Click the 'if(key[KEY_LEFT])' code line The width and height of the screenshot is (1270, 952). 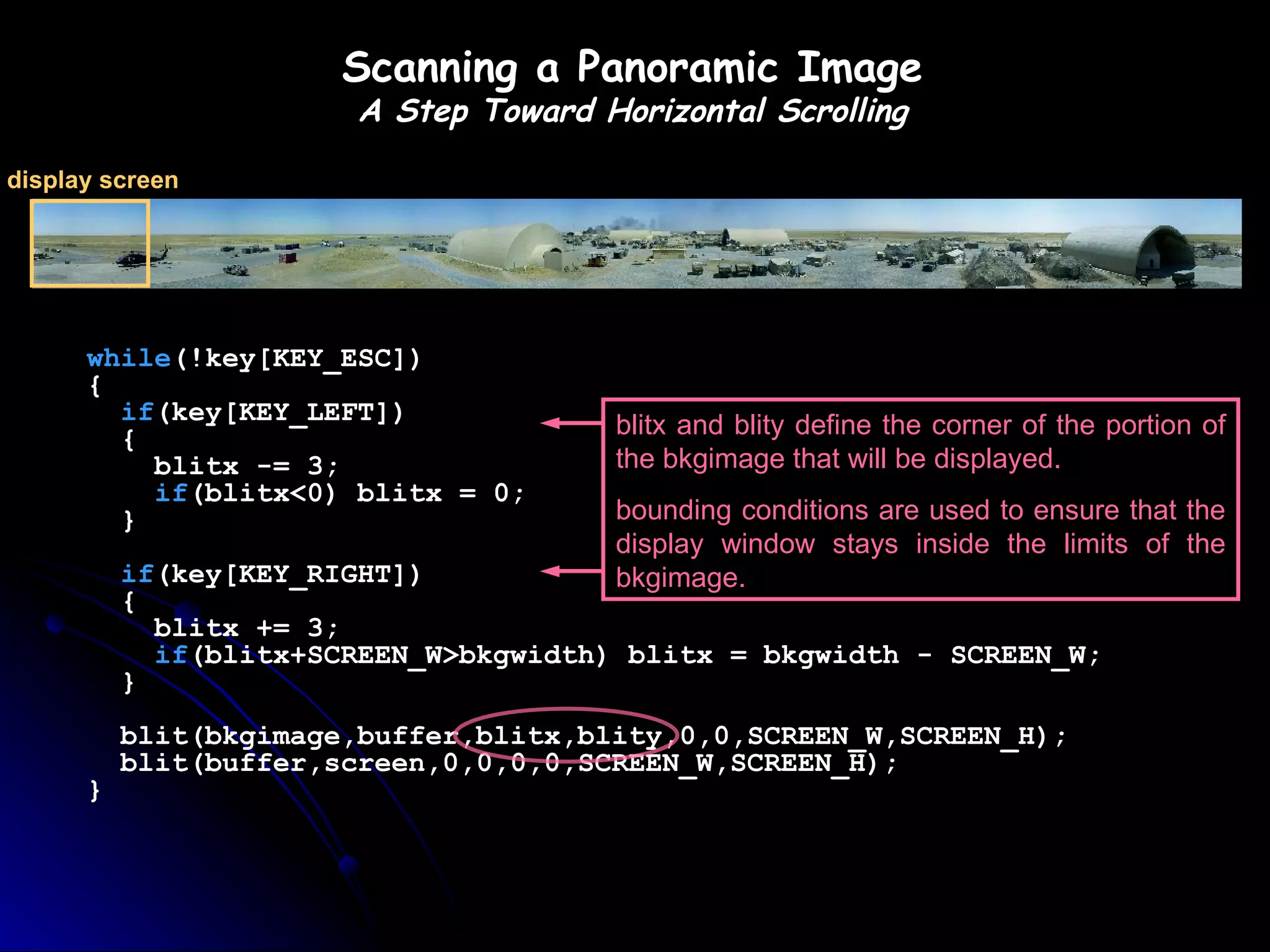pos(262,412)
